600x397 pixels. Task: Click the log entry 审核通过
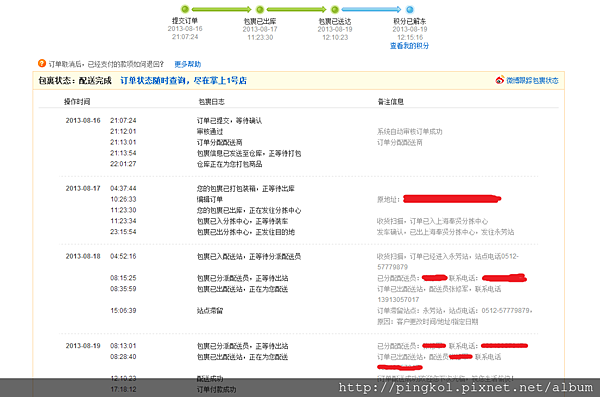210,131
